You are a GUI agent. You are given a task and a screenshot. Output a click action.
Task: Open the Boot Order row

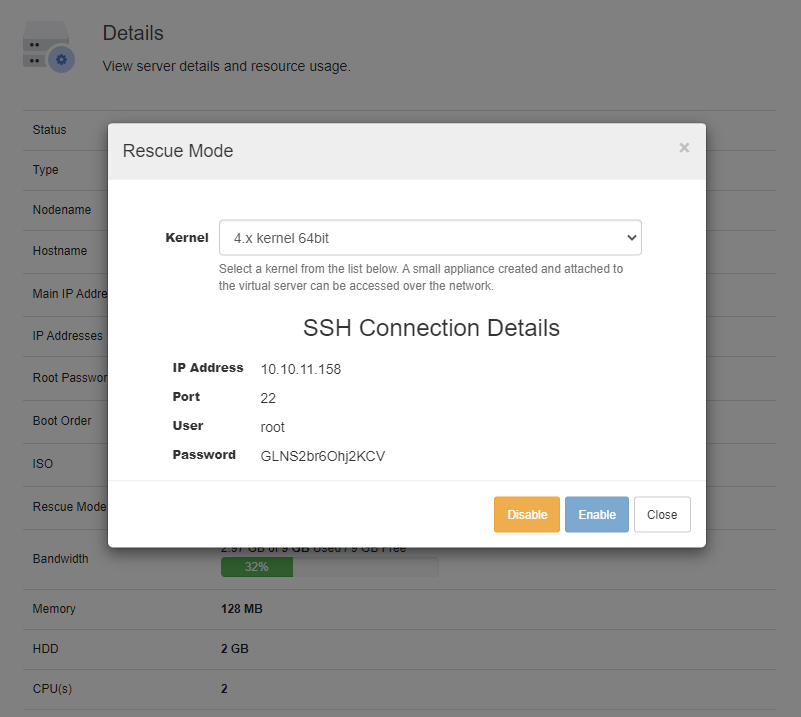62,421
